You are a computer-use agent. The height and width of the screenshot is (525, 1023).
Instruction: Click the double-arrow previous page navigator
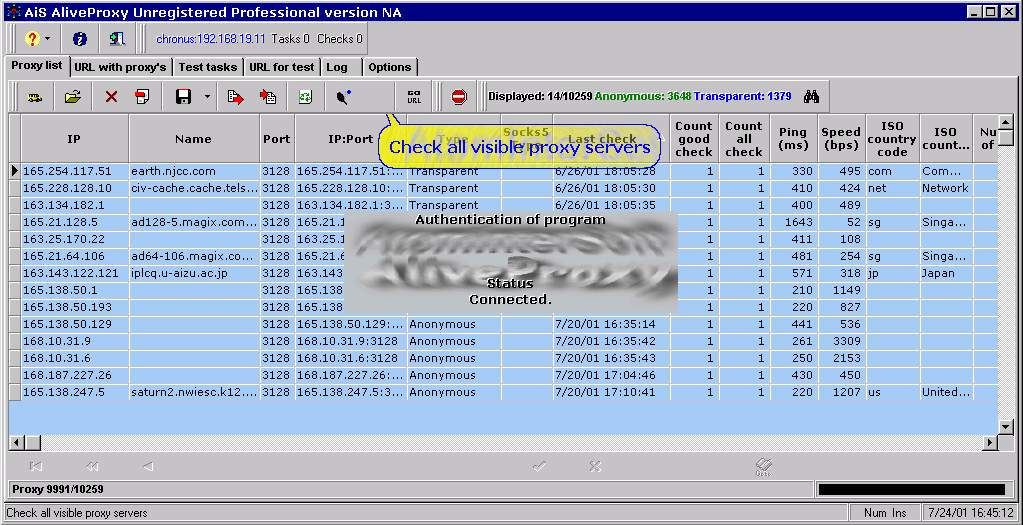point(92,466)
